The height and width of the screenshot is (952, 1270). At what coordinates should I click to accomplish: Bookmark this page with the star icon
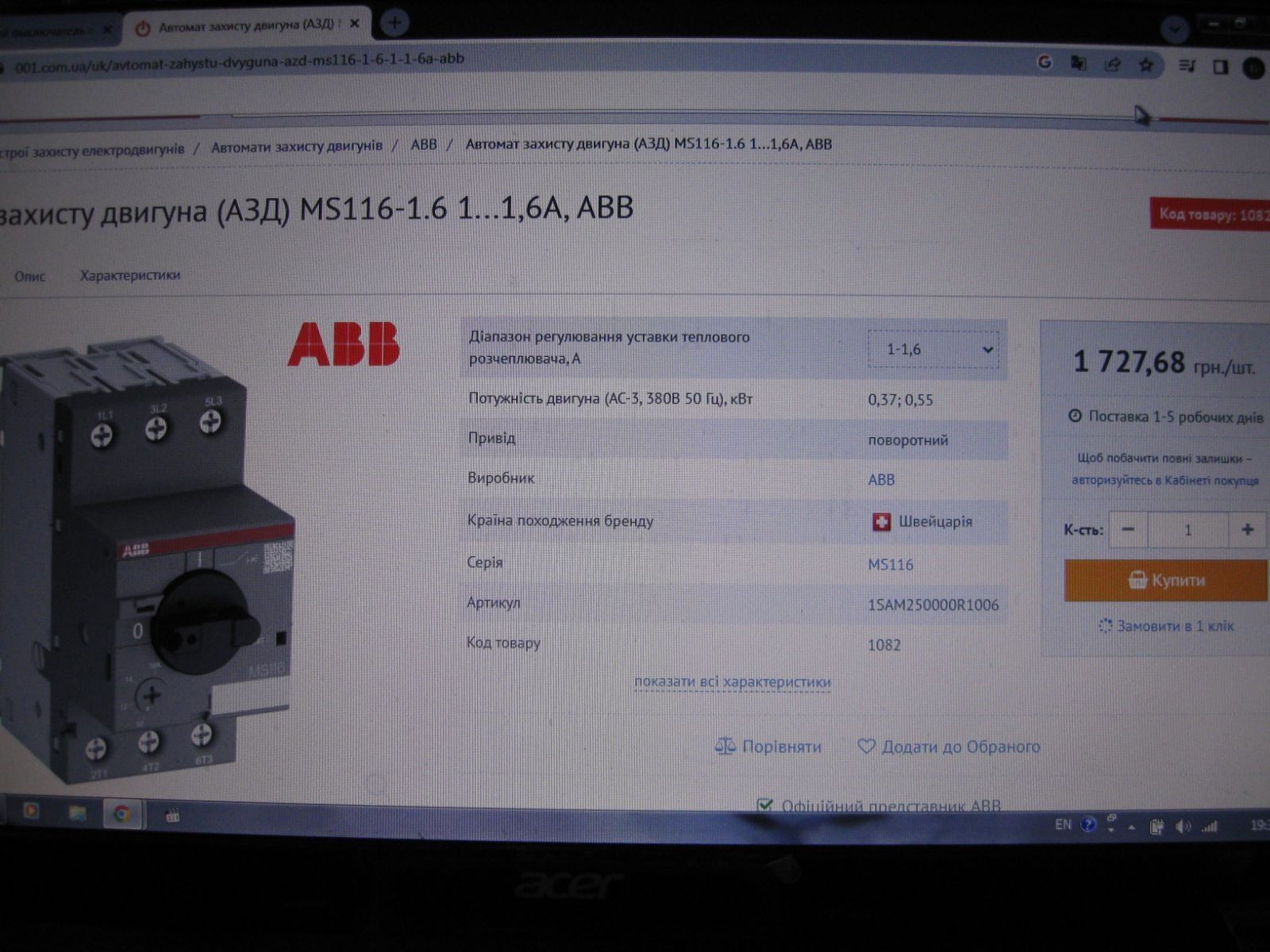pos(1145,65)
